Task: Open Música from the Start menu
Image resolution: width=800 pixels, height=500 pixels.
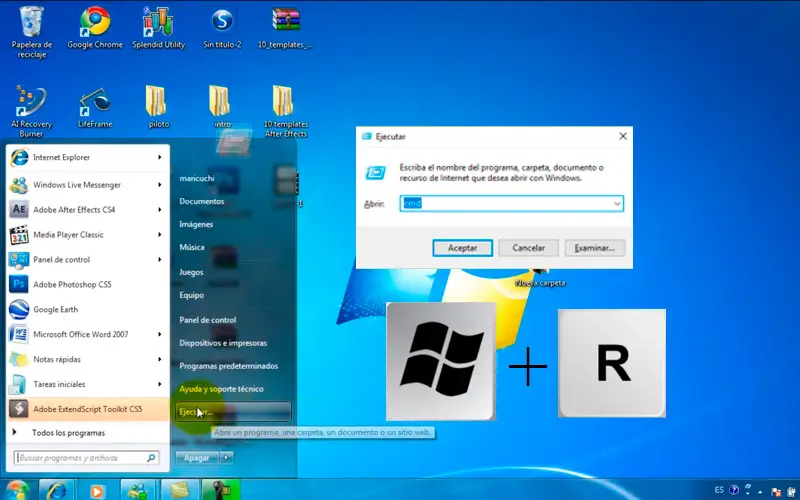Action: [x=192, y=247]
